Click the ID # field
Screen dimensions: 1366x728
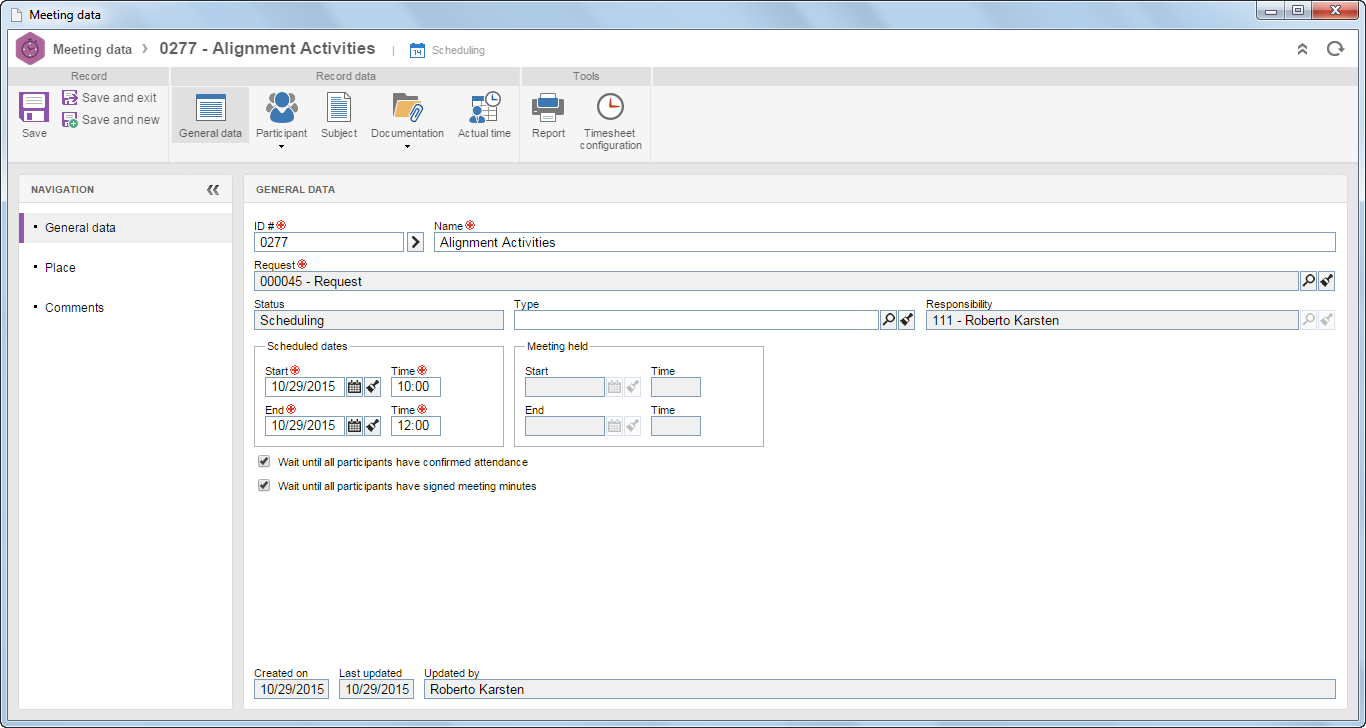329,242
